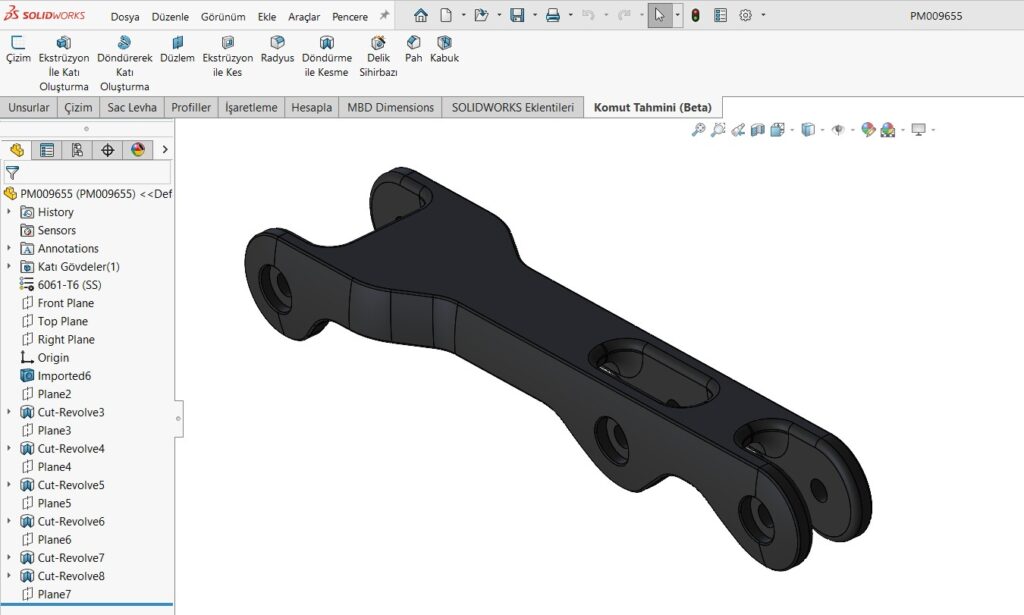This screenshot has height=615, width=1024.
Task: Toggle the rebuild traffic light icon
Action: pos(695,16)
